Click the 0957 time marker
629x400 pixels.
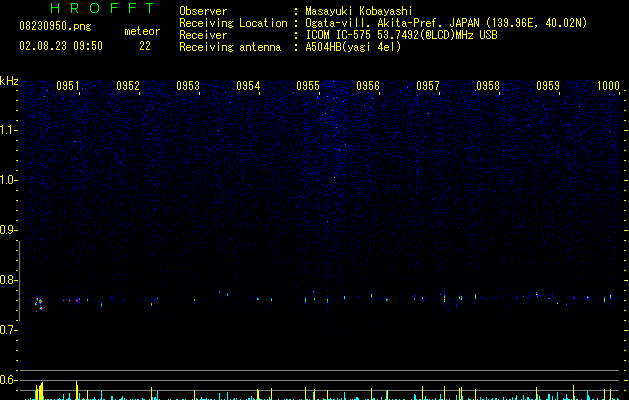(x=428, y=86)
